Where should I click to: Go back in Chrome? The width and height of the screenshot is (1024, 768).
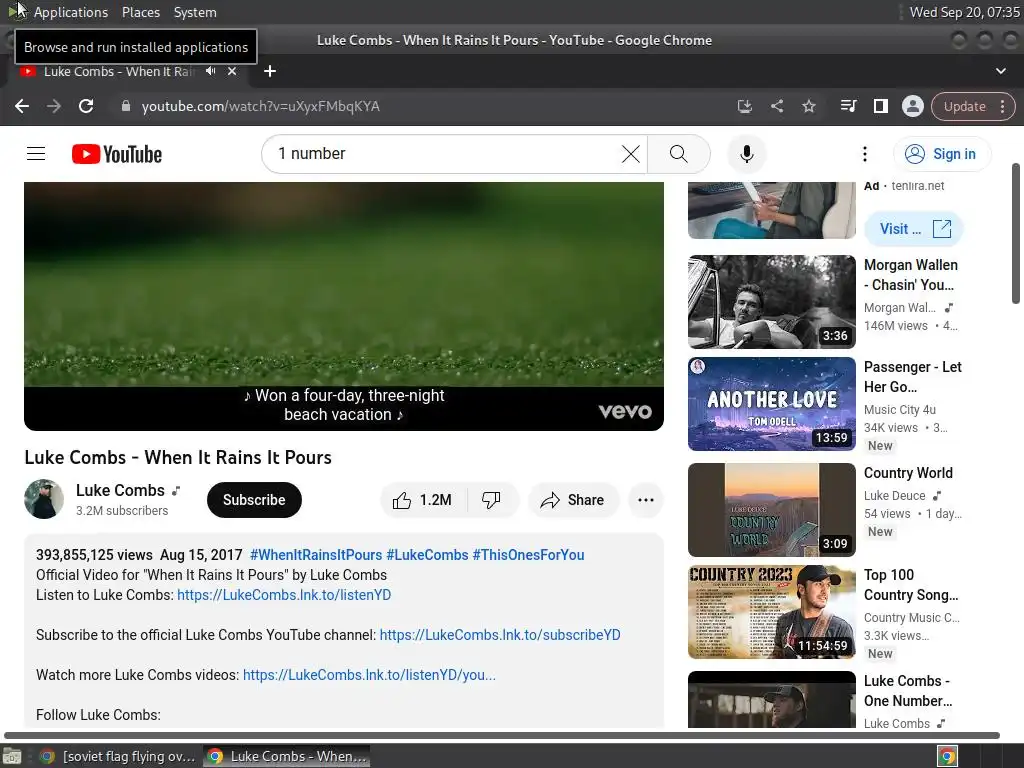pyautogui.click(x=22, y=106)
